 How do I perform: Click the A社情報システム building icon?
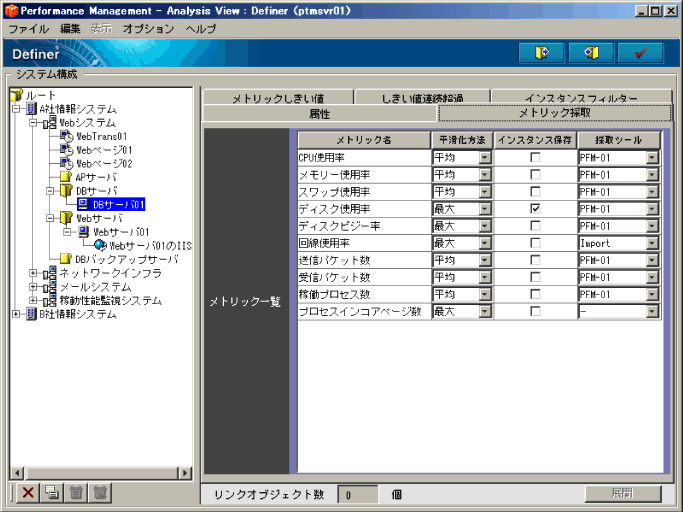31,109
